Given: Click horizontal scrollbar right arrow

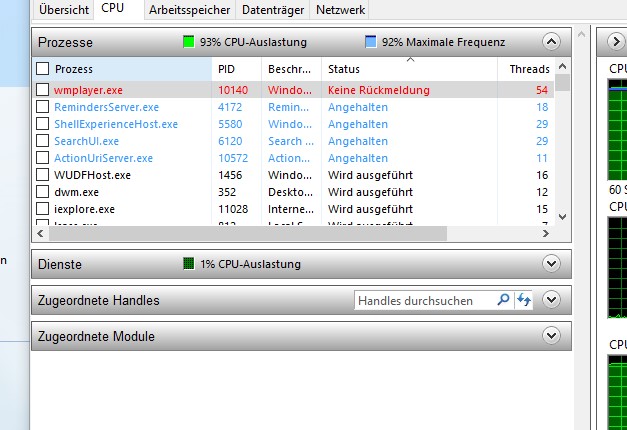Looking at the screenshot, I should click(546, 233).
